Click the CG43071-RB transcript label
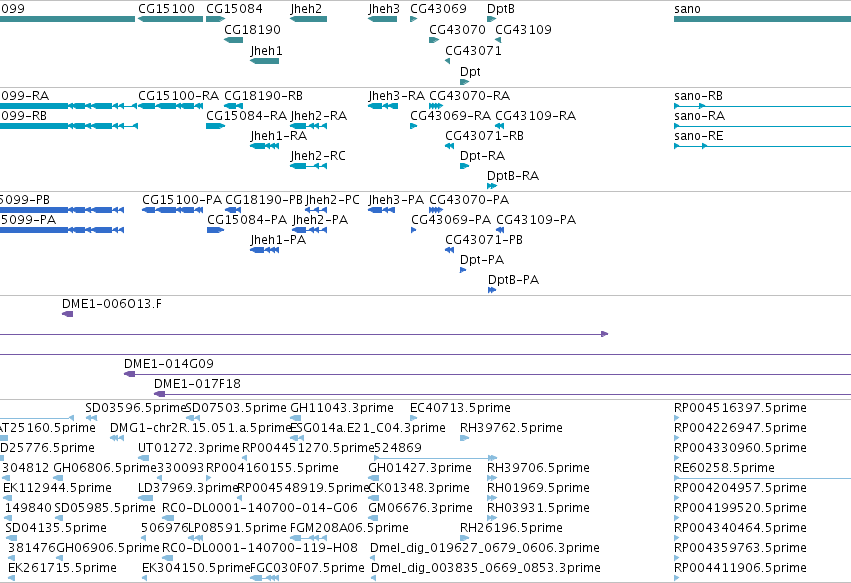This screenshot has width=851, height=583. [x=485, y=136]
